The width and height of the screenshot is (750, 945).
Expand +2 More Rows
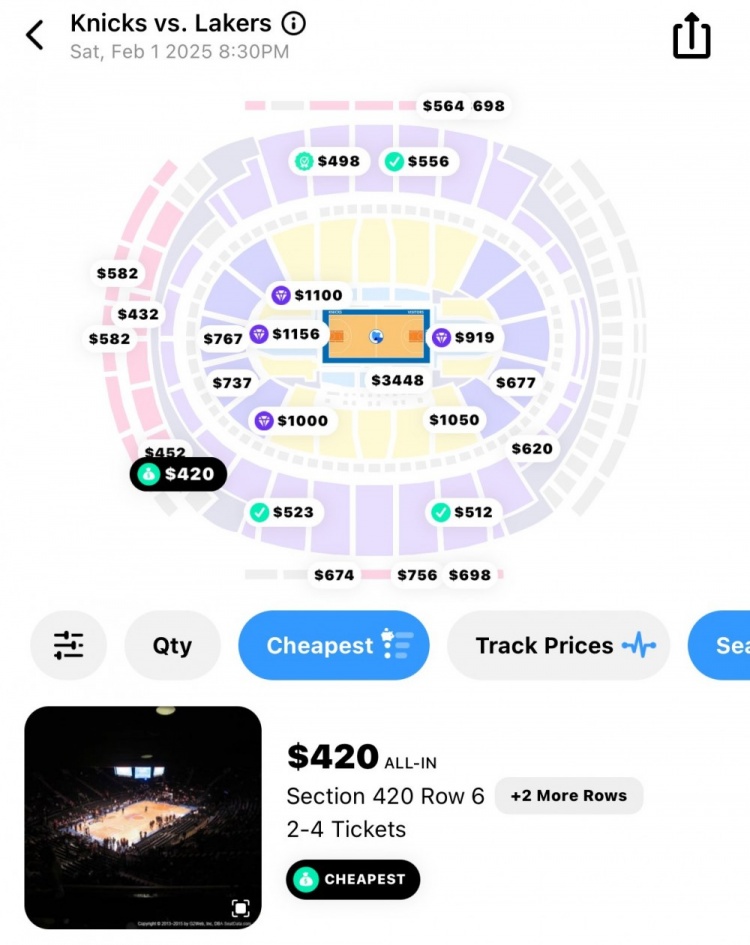[568, 796]
